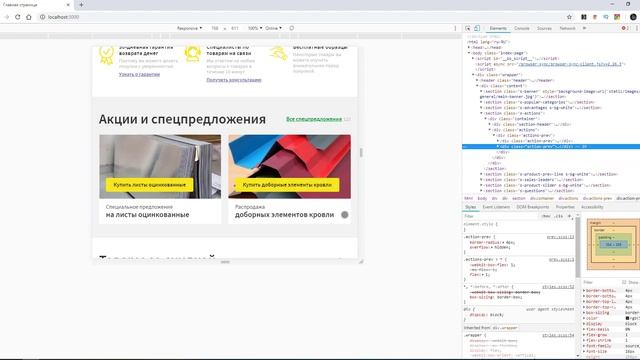
Task: Open the home page icon
Action: pos(29,17)
